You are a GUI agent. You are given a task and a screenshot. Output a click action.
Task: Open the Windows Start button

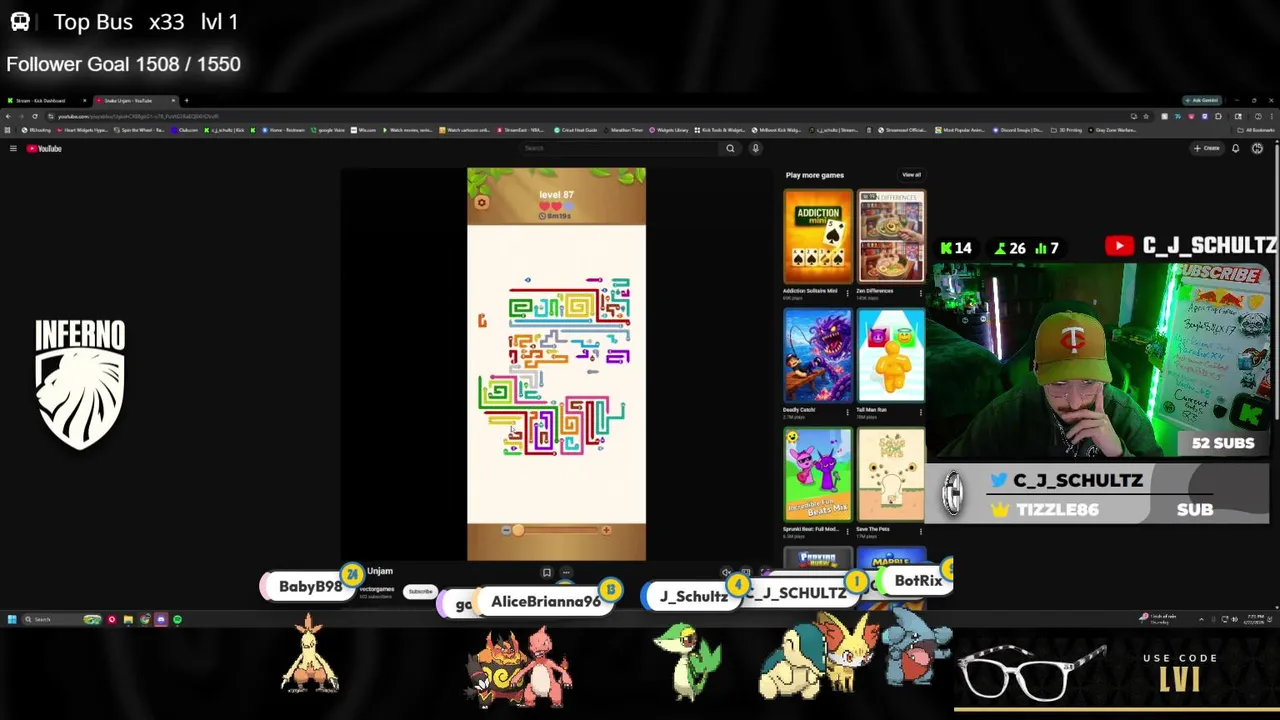(x=12, y=619)
